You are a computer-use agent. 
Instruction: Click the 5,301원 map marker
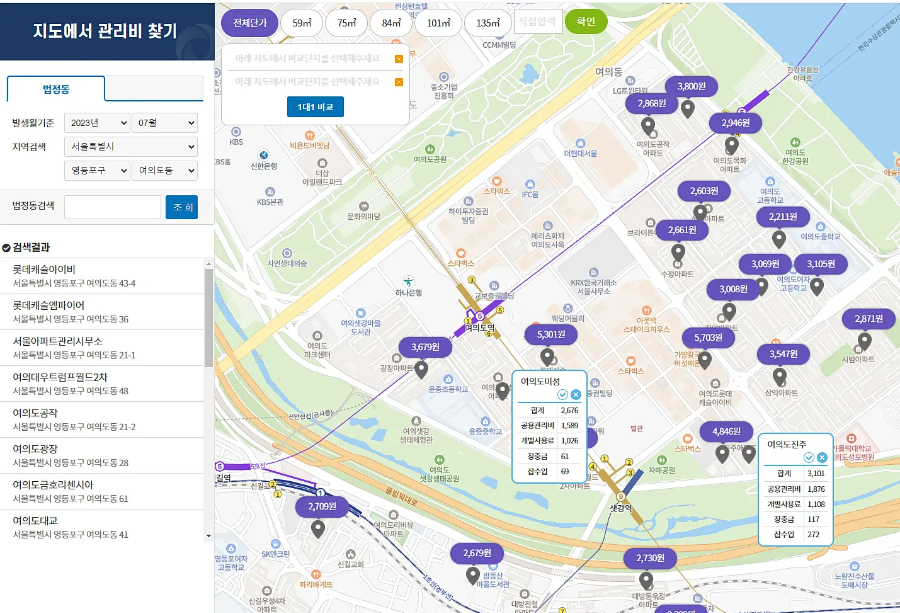[x=551, y=335]
